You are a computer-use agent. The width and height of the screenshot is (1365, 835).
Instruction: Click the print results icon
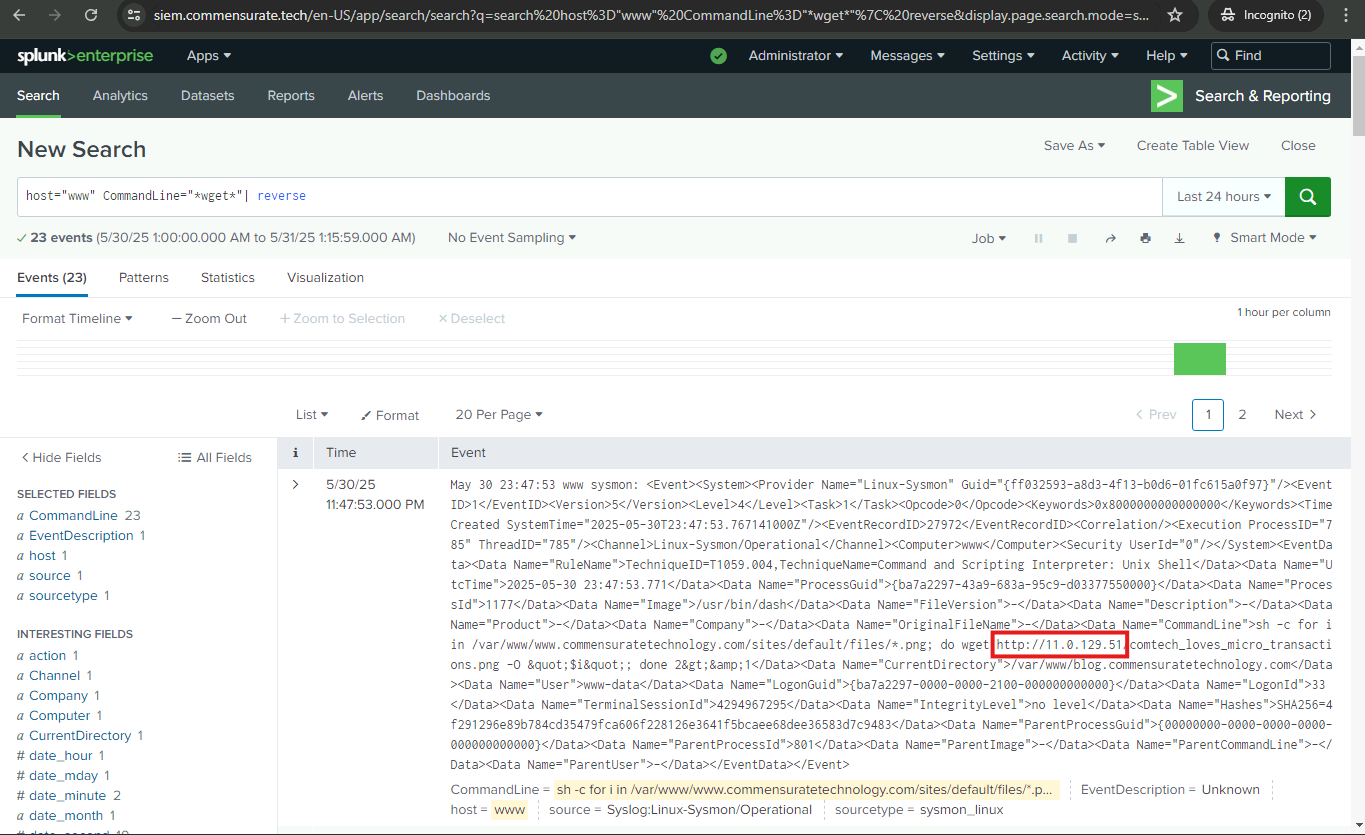(x=1145, y=238)
